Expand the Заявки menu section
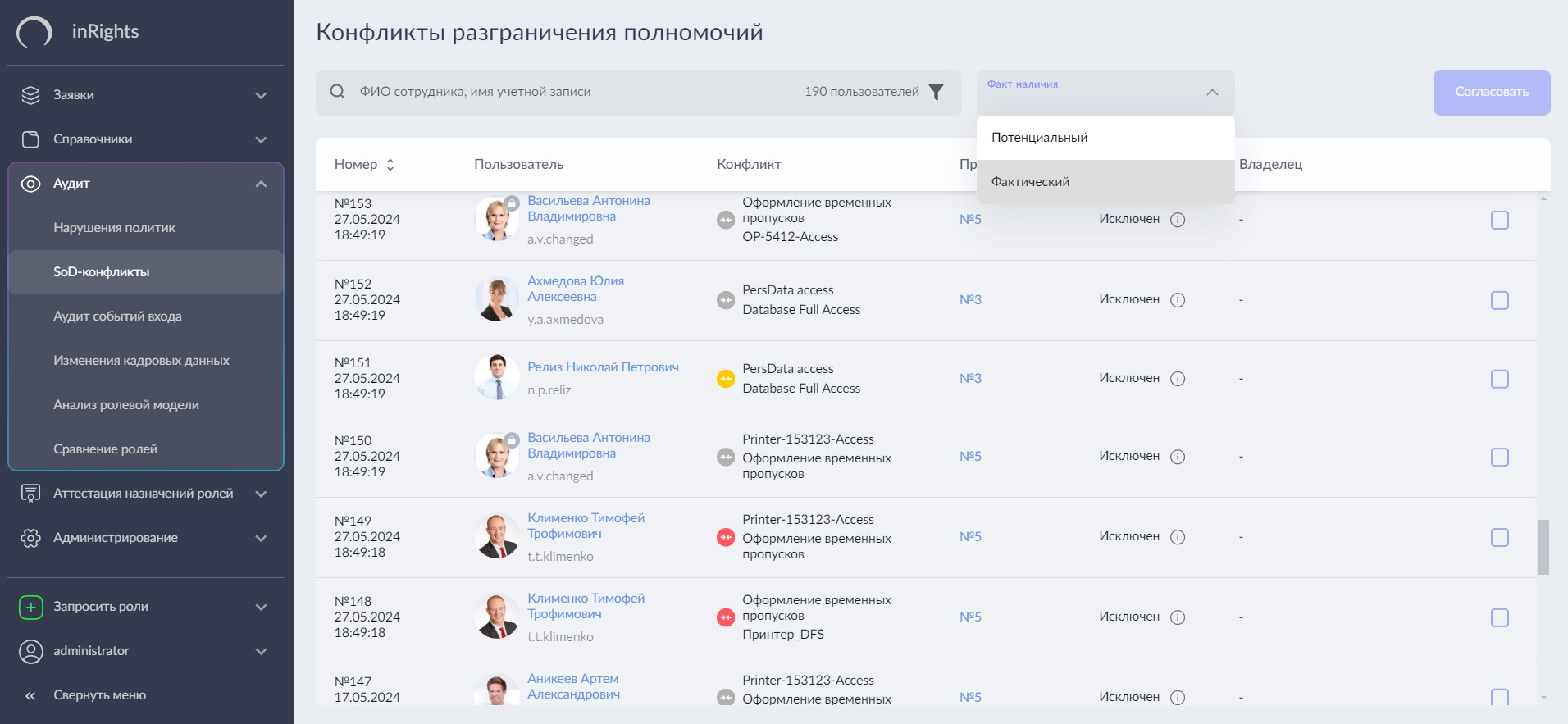 (x=146, y=95)
